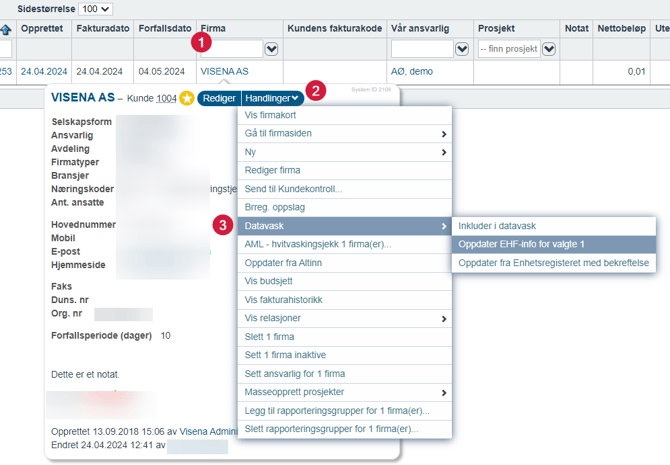
Task: Click the VISENA AS company link
Action: pos(224,72)
